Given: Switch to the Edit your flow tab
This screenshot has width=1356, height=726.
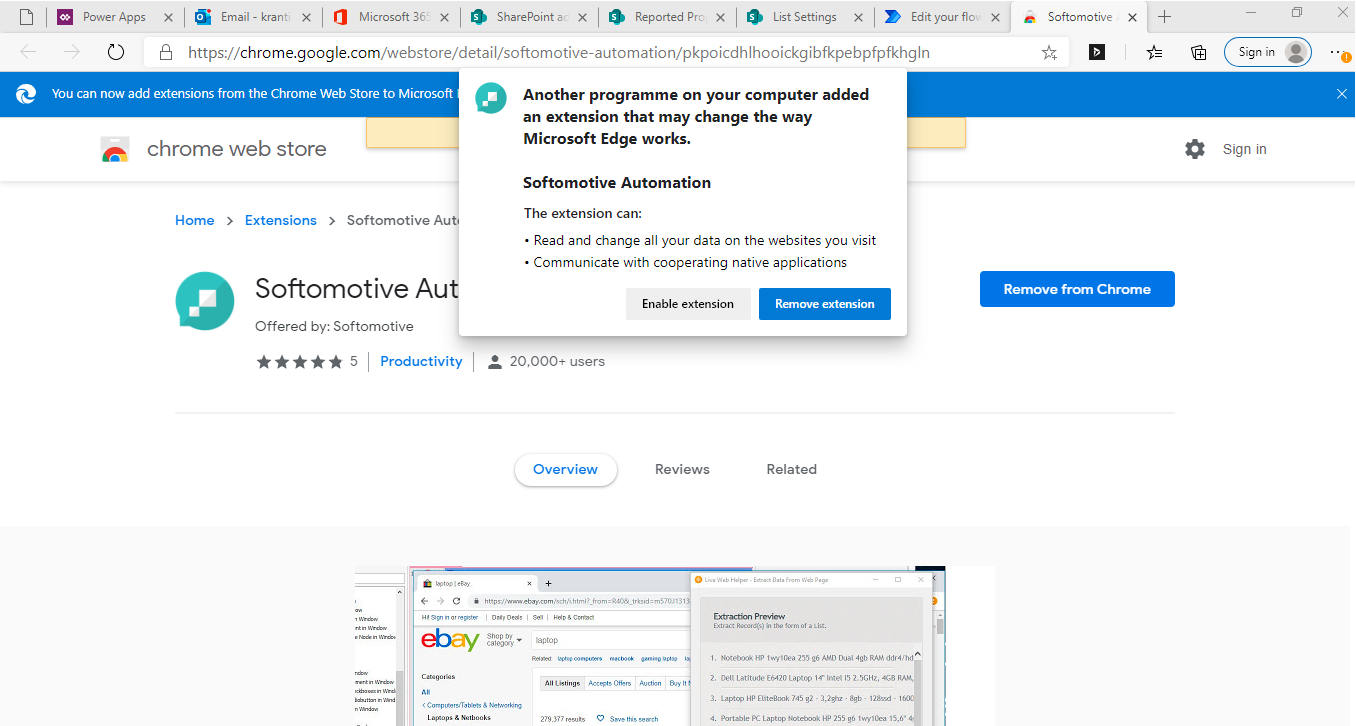Looking at the screenshot, I should pyautogui.click(x=942, y=17).
